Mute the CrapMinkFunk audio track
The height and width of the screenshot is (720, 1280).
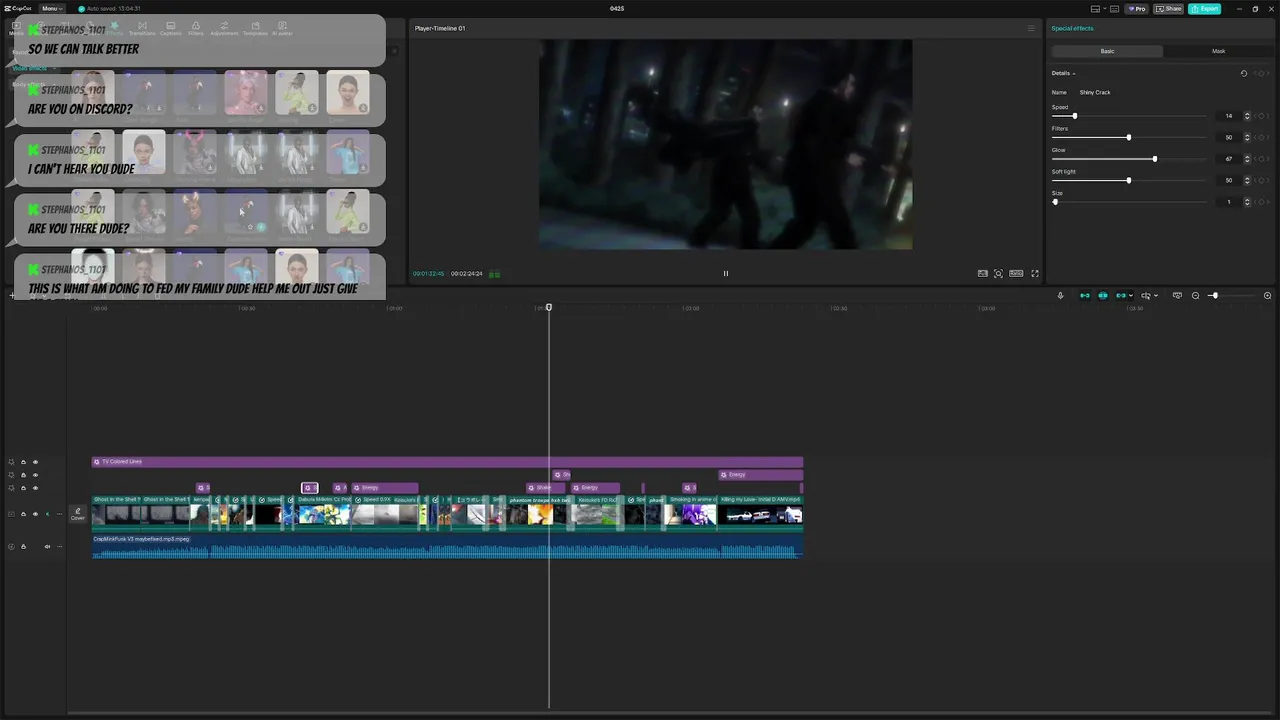click(x=47, y=546)
